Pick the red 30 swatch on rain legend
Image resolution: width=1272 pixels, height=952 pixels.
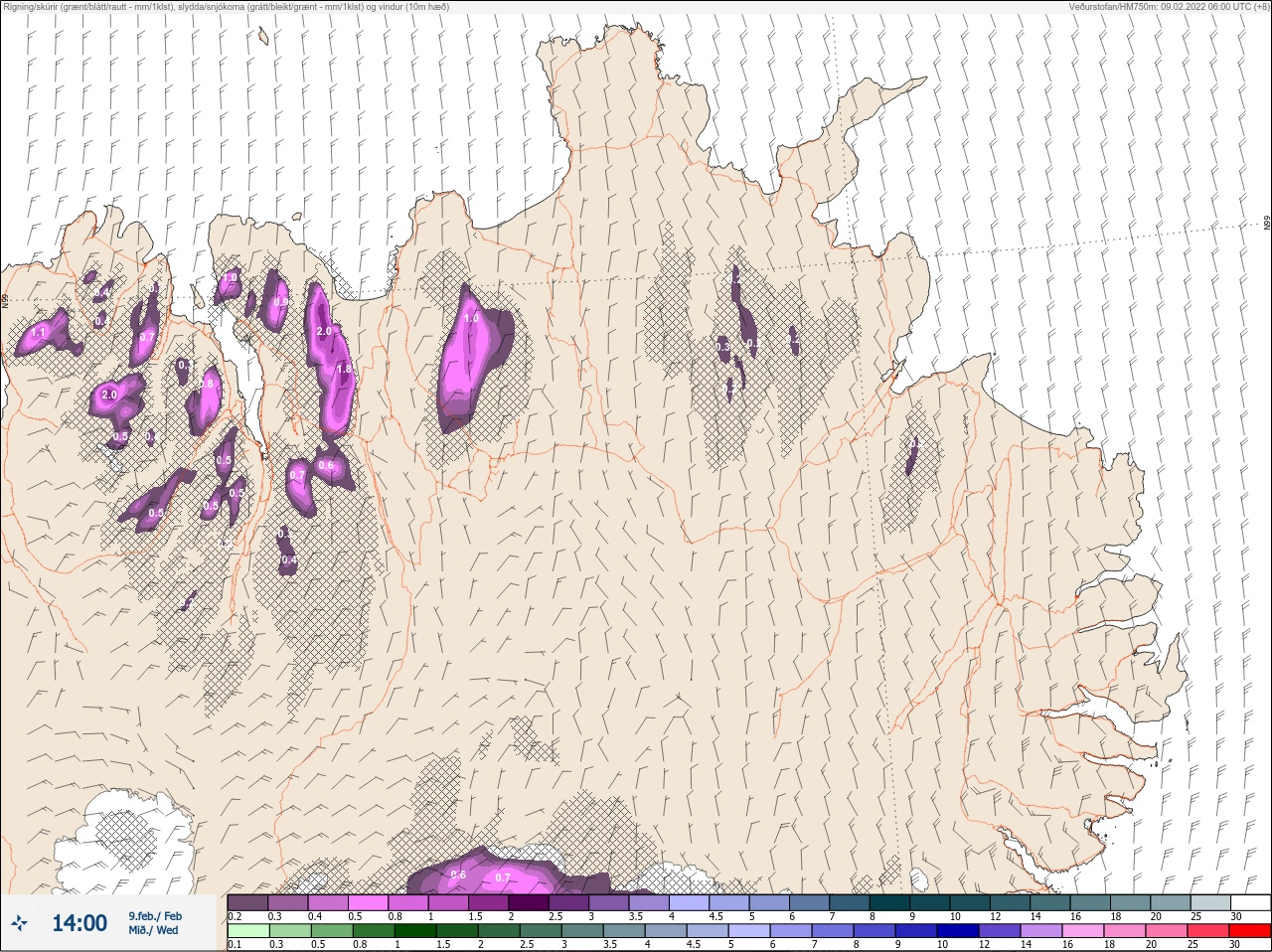[1250, 931]
